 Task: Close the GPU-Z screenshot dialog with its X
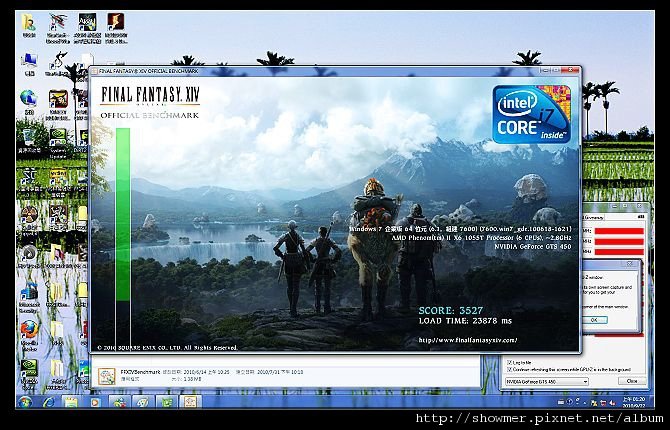coord(630,264)
